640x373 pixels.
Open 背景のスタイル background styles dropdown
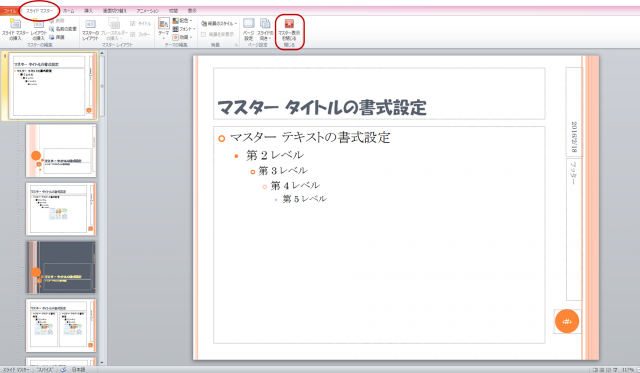point(219,24)
